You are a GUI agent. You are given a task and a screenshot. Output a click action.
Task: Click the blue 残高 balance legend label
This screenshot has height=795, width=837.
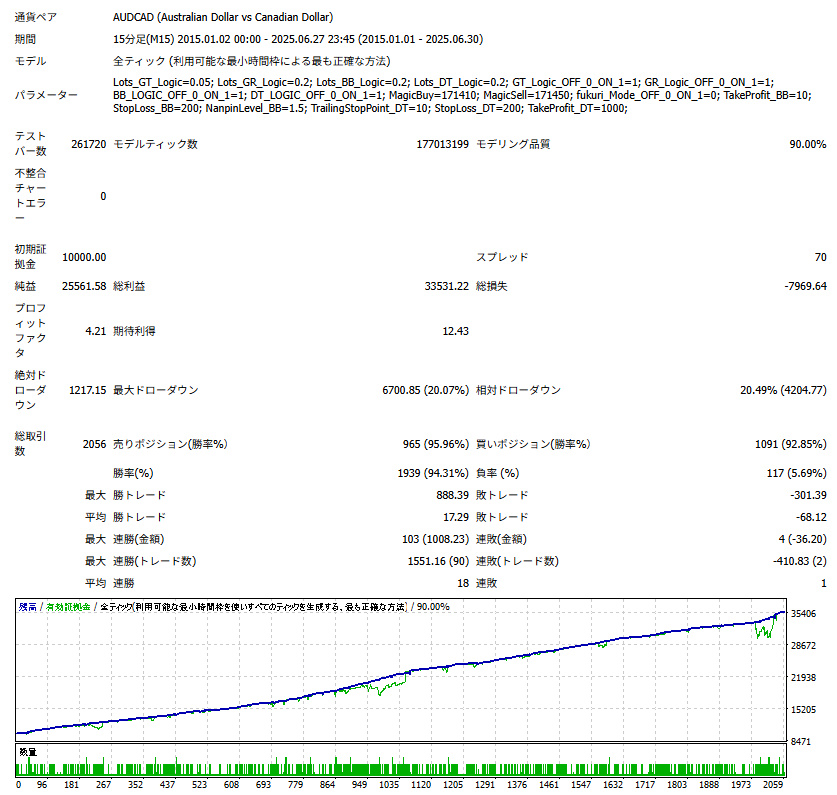[28, 607]
